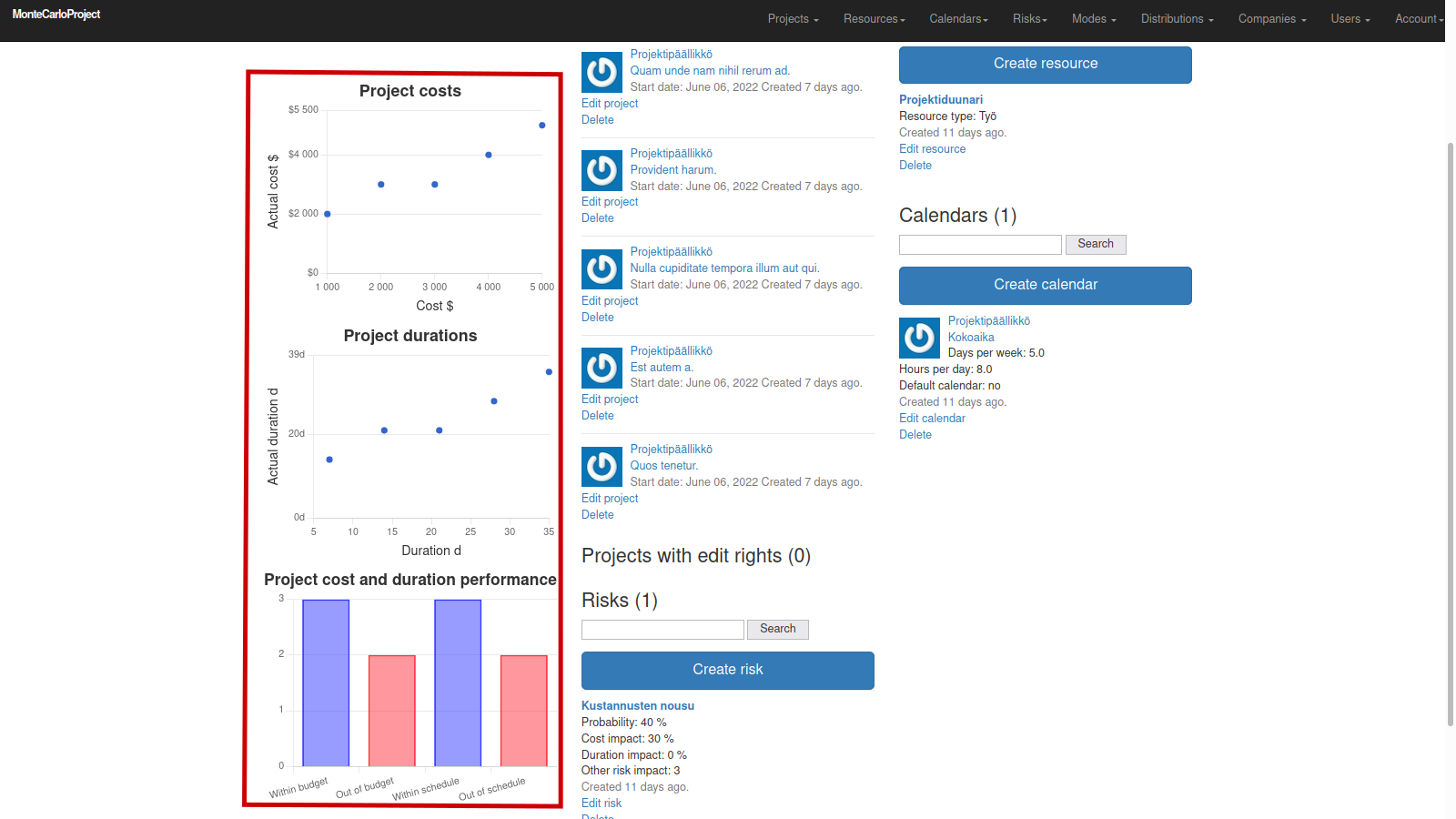
Task: Click the Est autem project avatar icon
Action: click(x=602, y=368)
